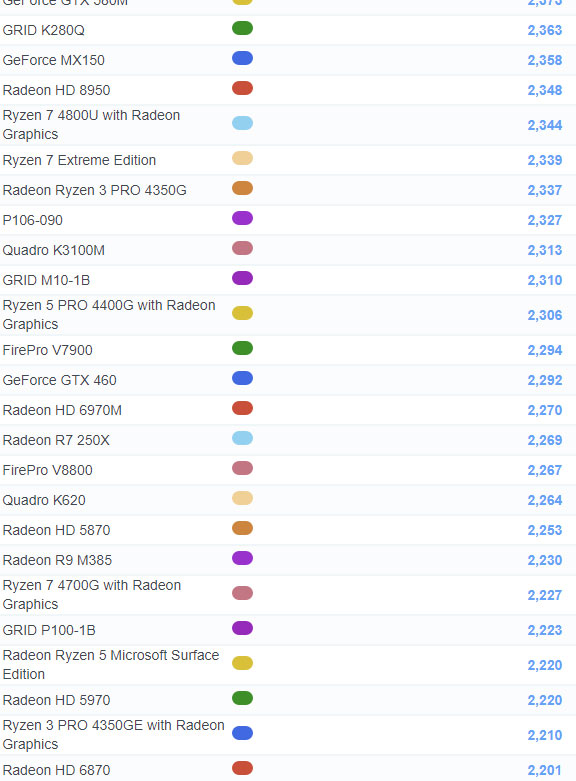Click the orange swatch beside Radeon Ryzen 3 PRO 4350G

coord(242,188)
